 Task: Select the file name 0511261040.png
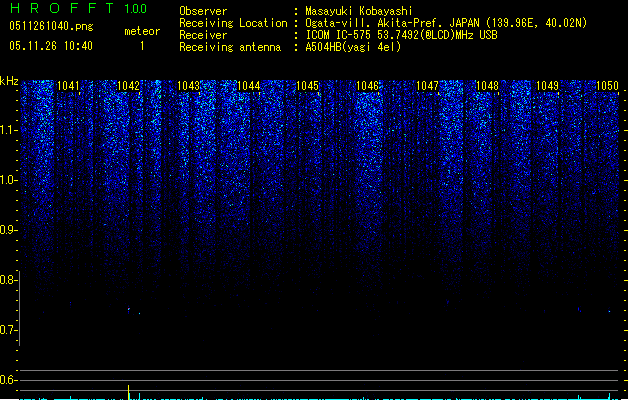tap(51, 26)
